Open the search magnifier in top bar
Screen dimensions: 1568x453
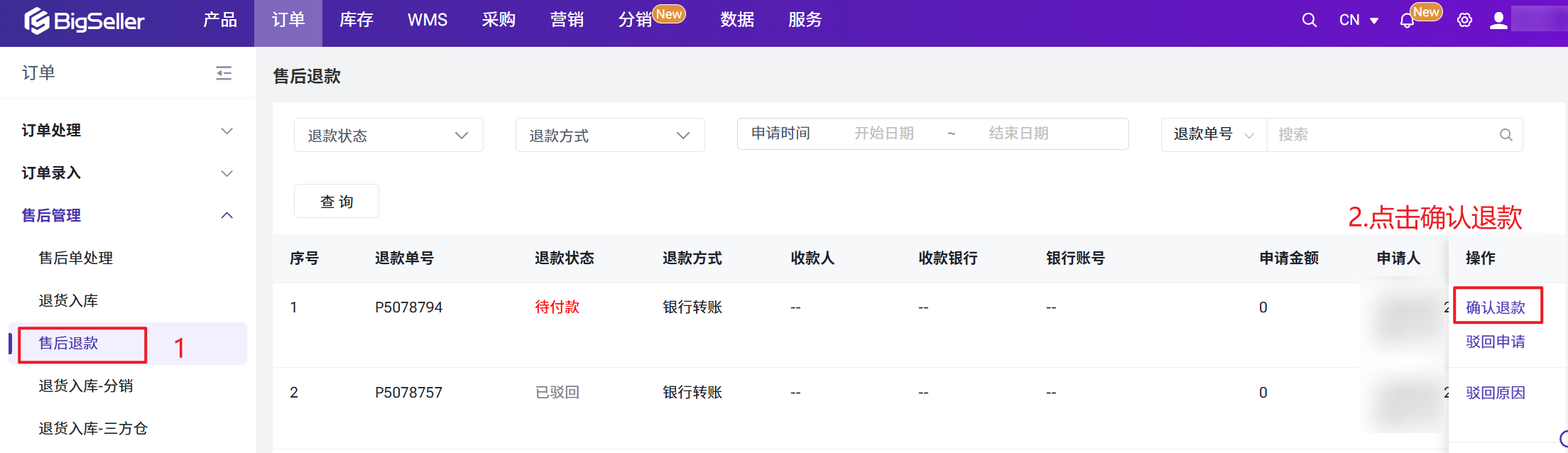click(1309, 21)
